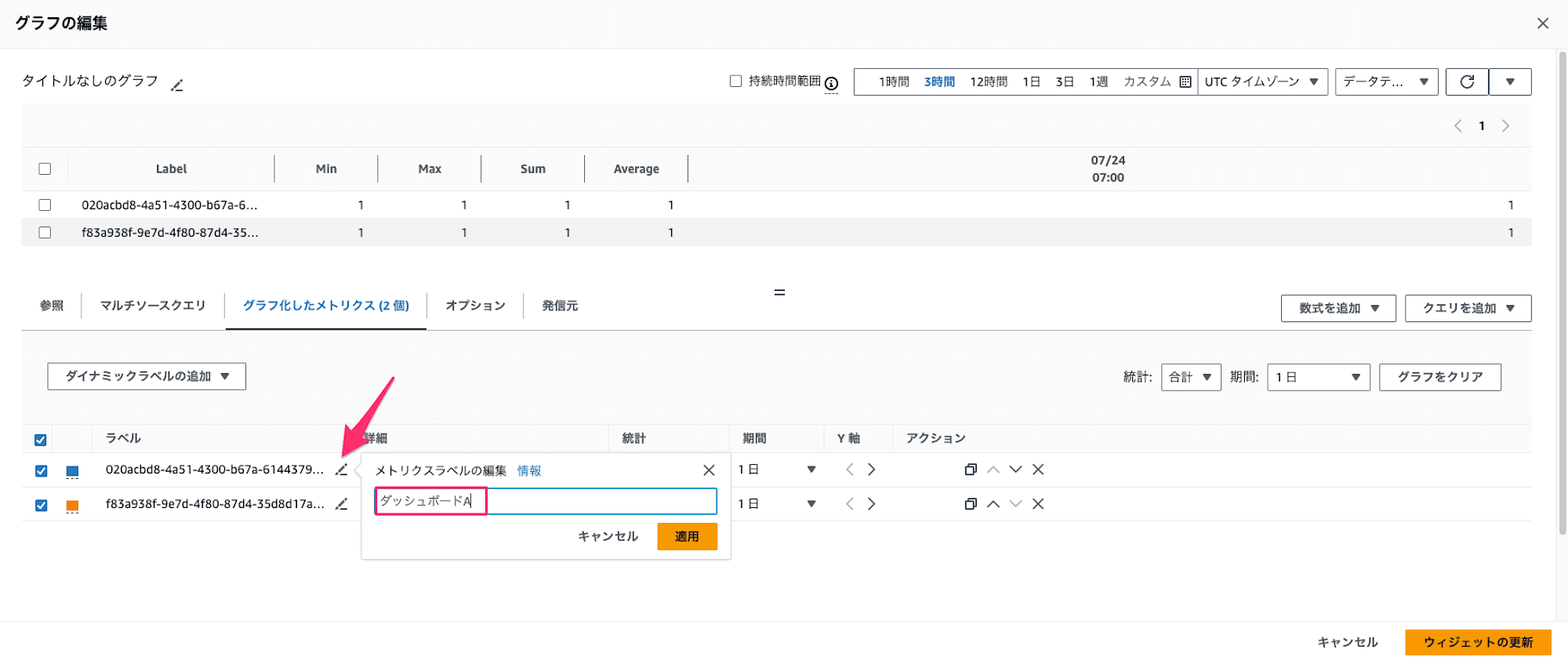This screenshot has width=1568, height=664.
Task: Click the Update widget button
Action: [1478, 642]
